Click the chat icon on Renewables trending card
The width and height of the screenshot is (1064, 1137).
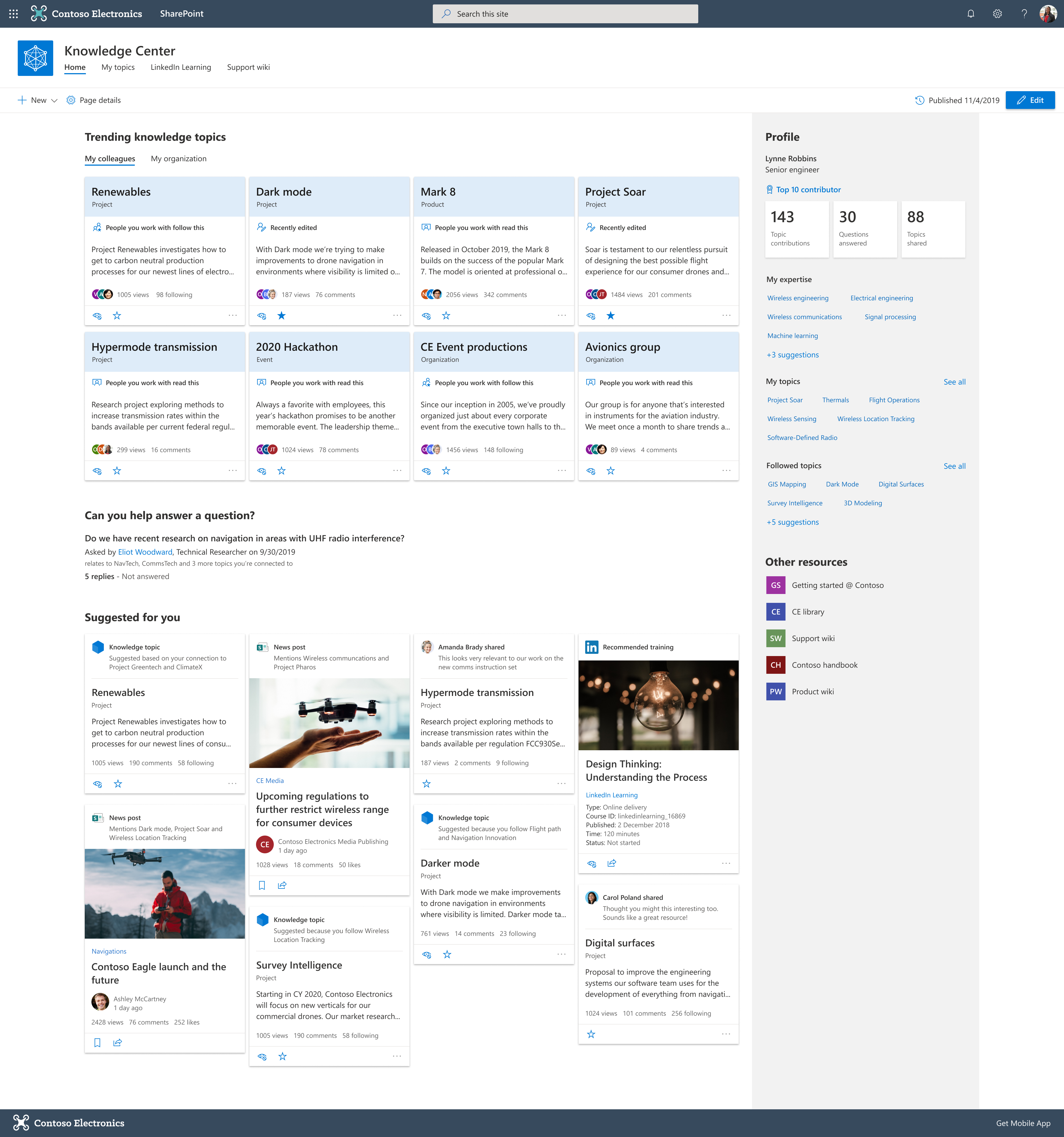pyautogui.click(x=97, y=316)
